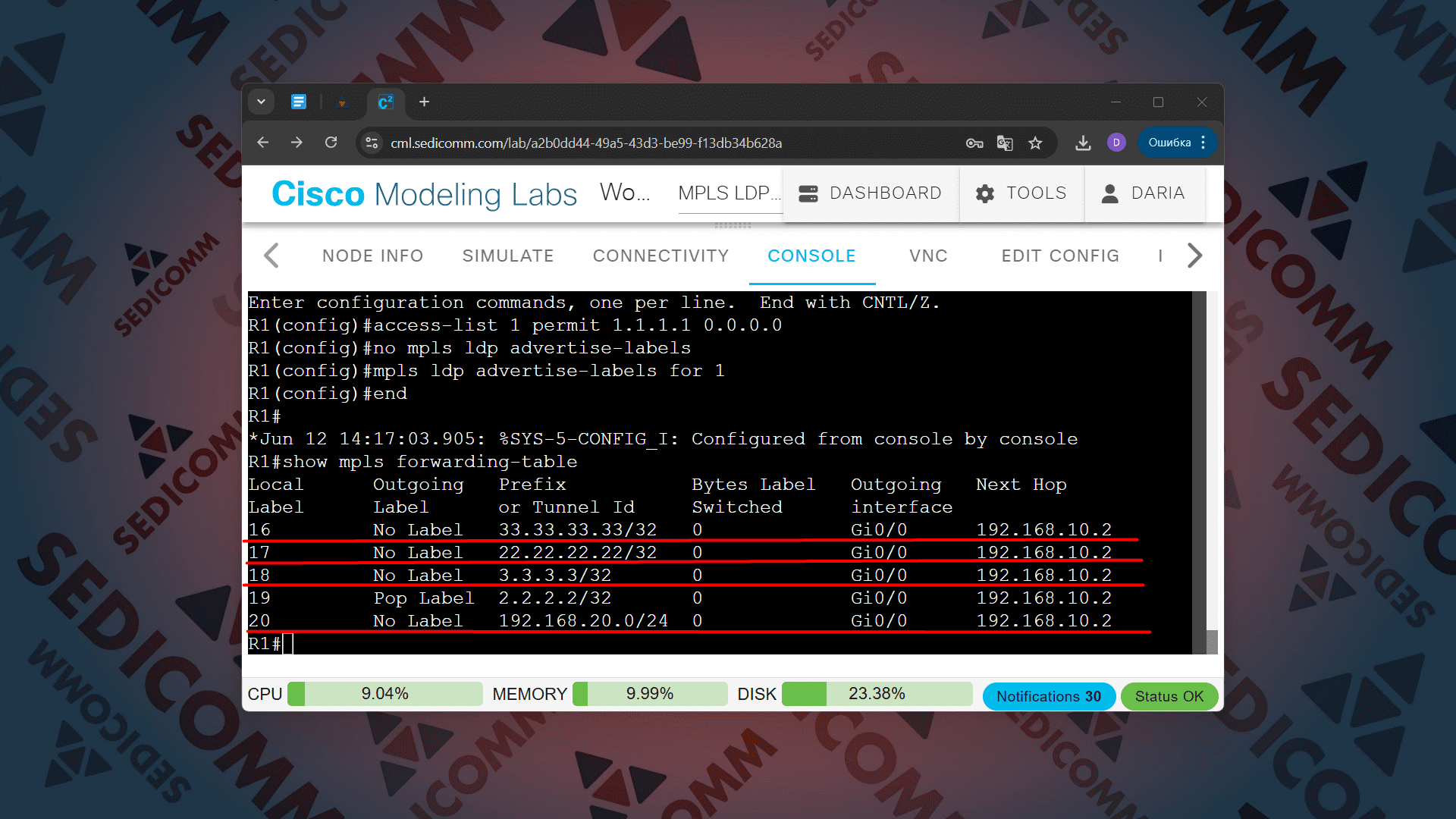Click the address bar URL
1456x819 pixels.
585,143
